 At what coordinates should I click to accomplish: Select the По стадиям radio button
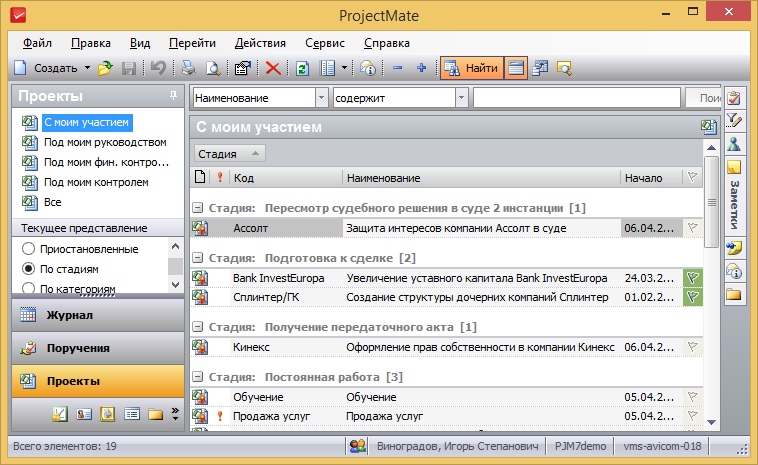point(29,269)
